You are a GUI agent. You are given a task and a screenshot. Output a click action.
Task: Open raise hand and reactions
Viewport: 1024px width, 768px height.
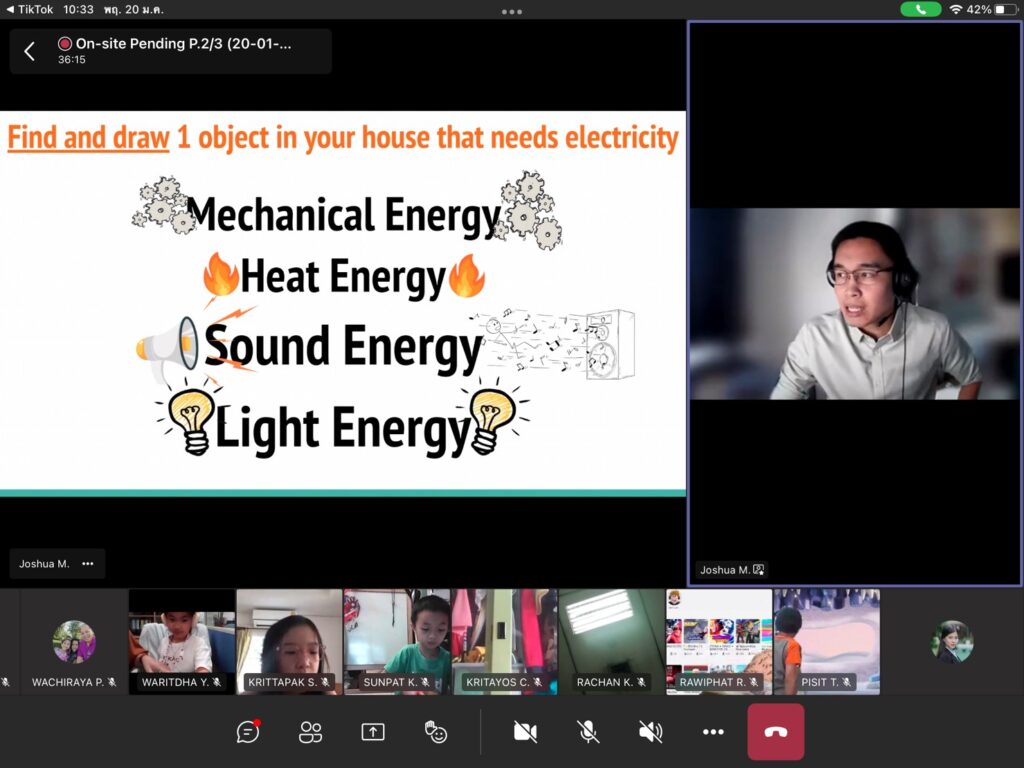pyautogui.click(x=435, y=732)
